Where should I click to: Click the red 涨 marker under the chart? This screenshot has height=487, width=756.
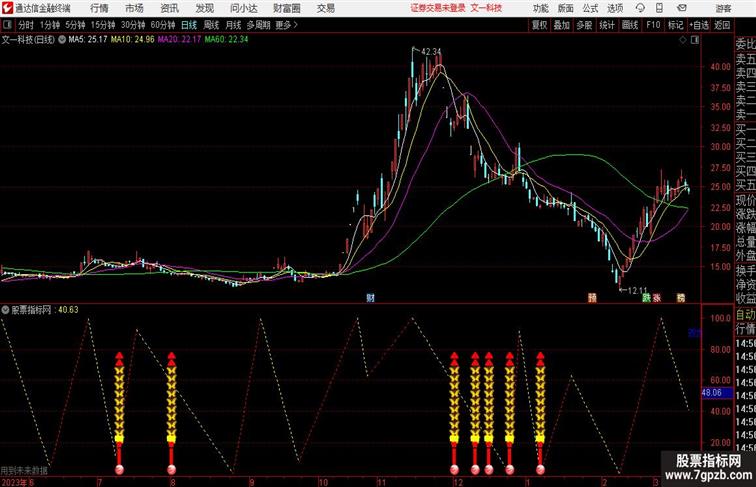(657, 298)
